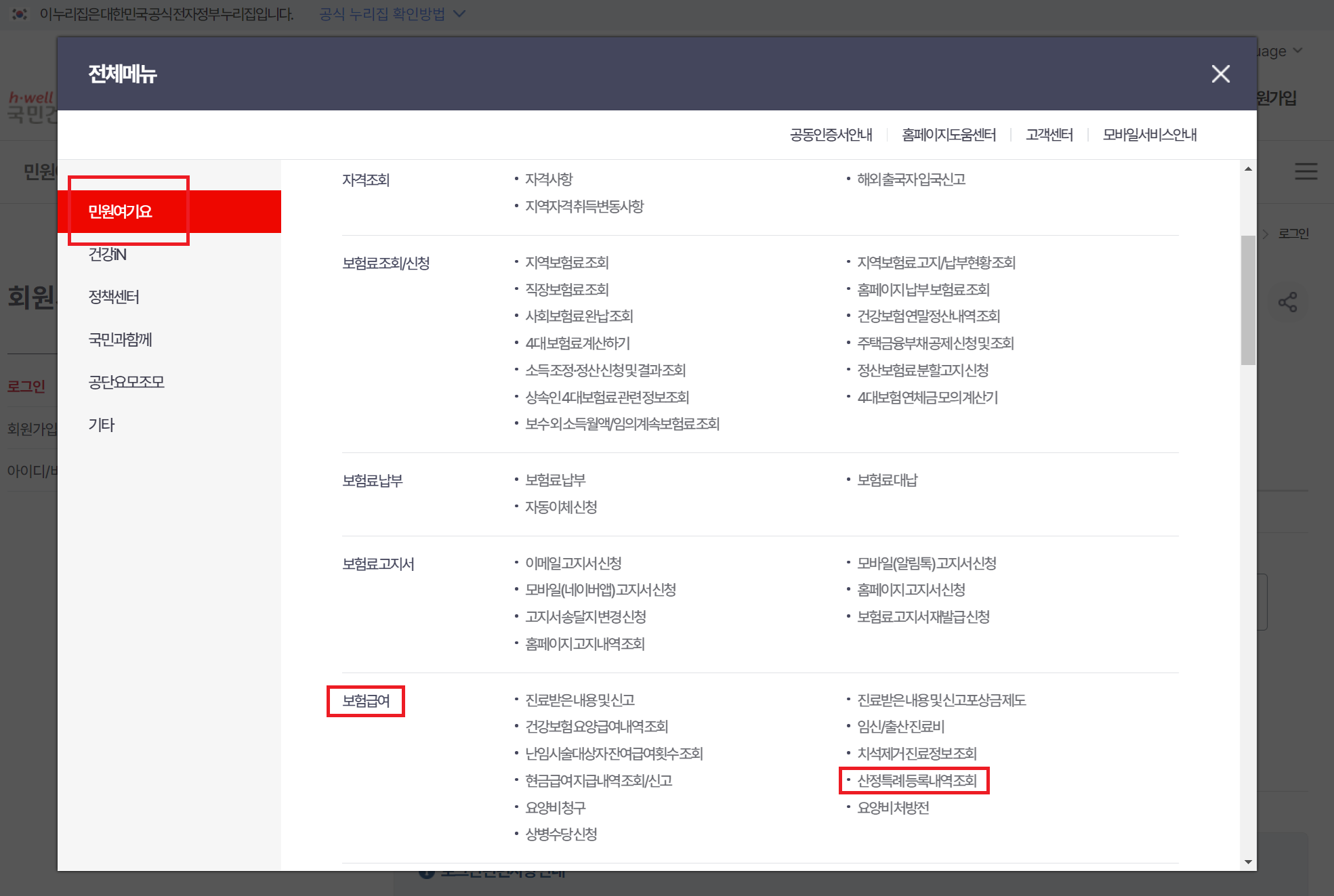Open the hamburger menu icon
This screenshot has height=896, width=1334.
(1306, 171)
